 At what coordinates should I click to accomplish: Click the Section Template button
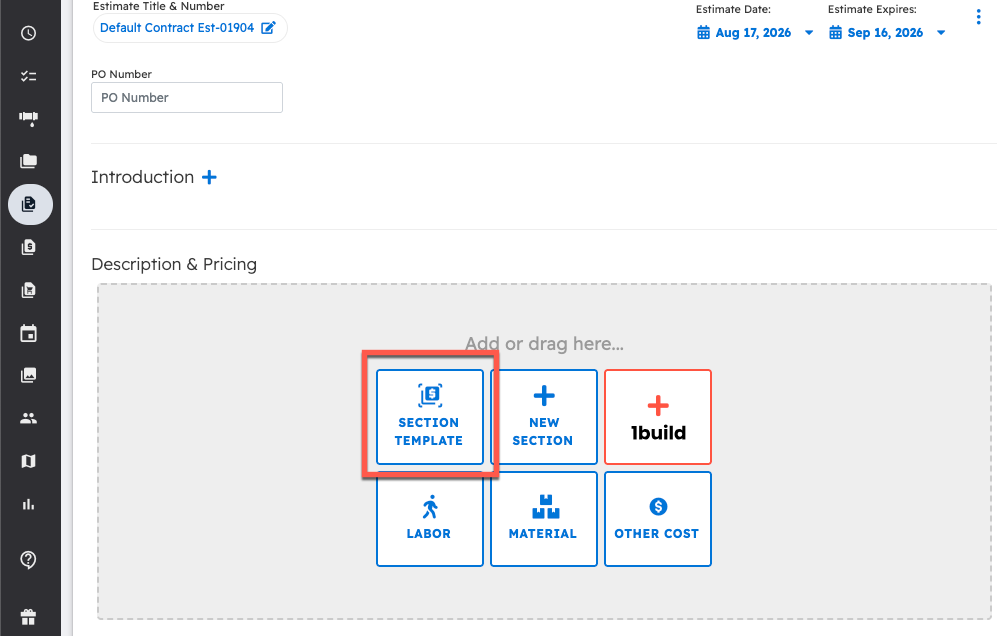429,417
